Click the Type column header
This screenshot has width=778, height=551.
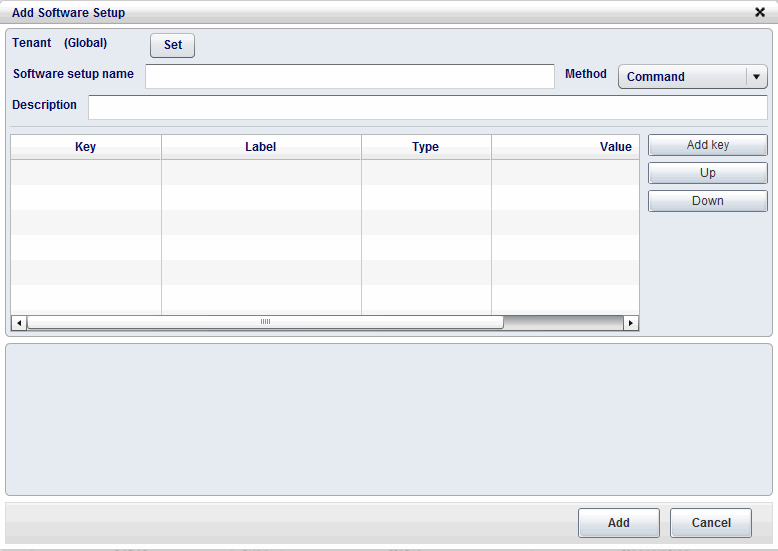click(x=426, y=147)
